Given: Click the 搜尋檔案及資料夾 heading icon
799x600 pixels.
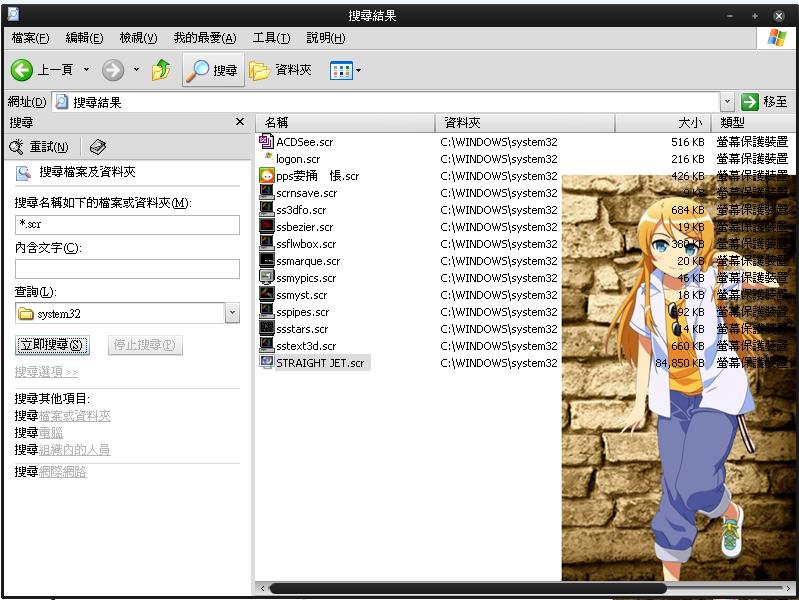Looking at the screenshot, I should 23,173.
